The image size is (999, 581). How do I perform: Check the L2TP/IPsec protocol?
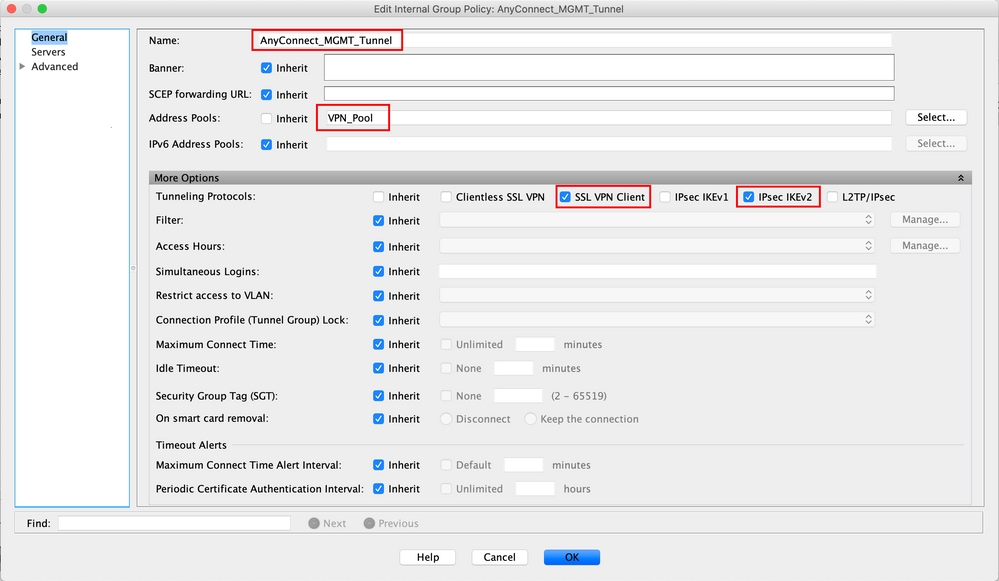[832, 197]
